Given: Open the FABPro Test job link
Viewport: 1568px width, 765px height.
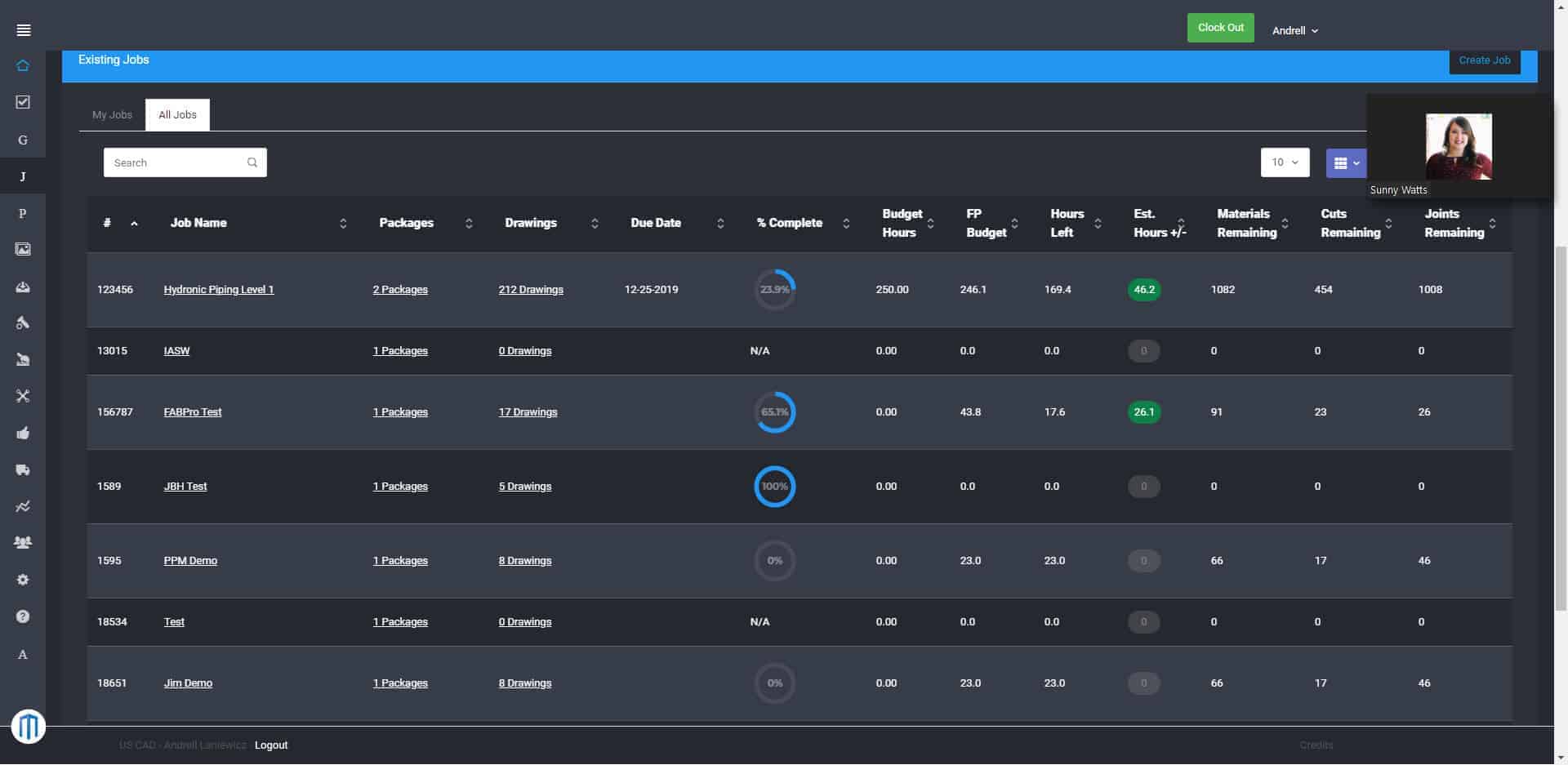Looking at the screenshot, I should 193,412.
